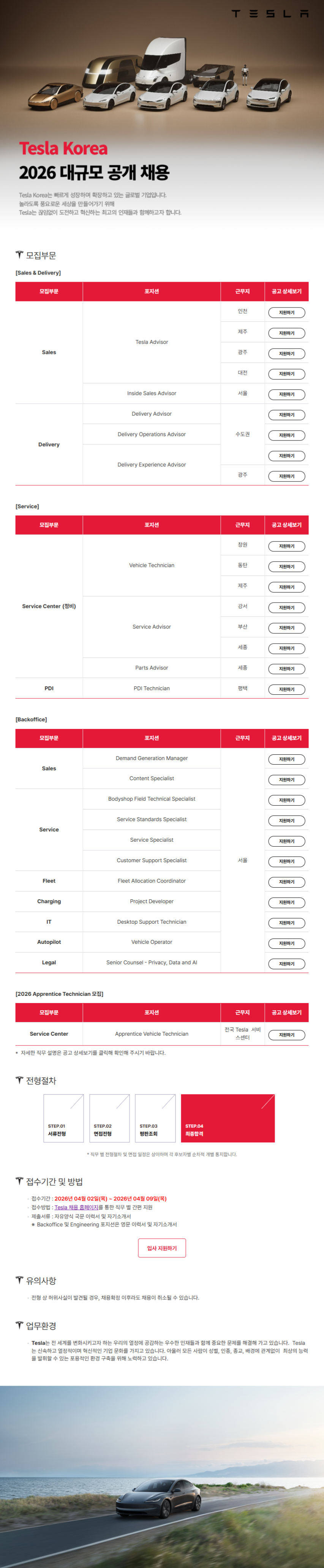Apply for Tesla Advisor in 인천
This screenshot has height=1568, width=324.
286,313
